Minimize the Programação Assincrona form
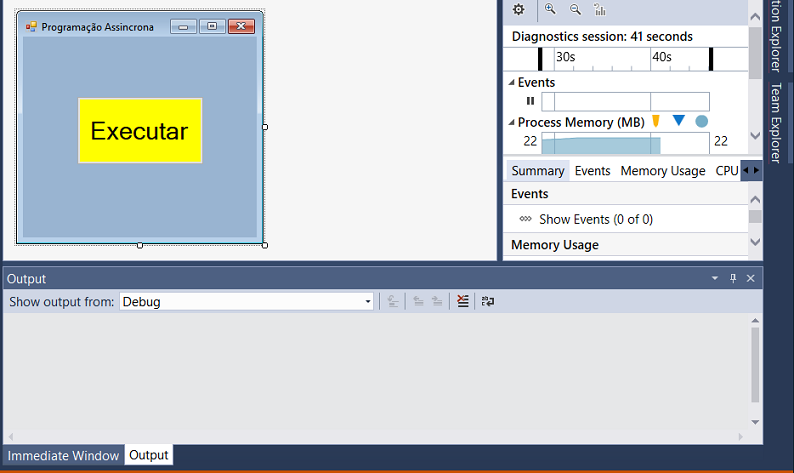The height and width of the screenshot is (473, 794). [183, 26]
